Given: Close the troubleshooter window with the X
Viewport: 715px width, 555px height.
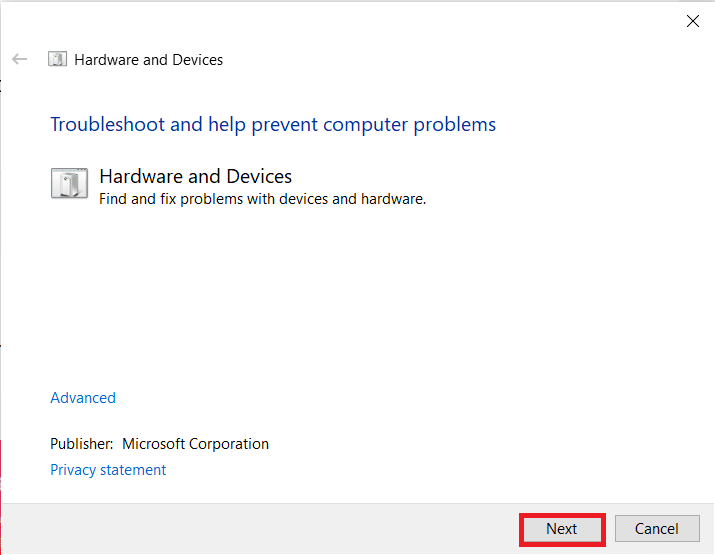Looking at the screenshot, I should tap(693, 21).
